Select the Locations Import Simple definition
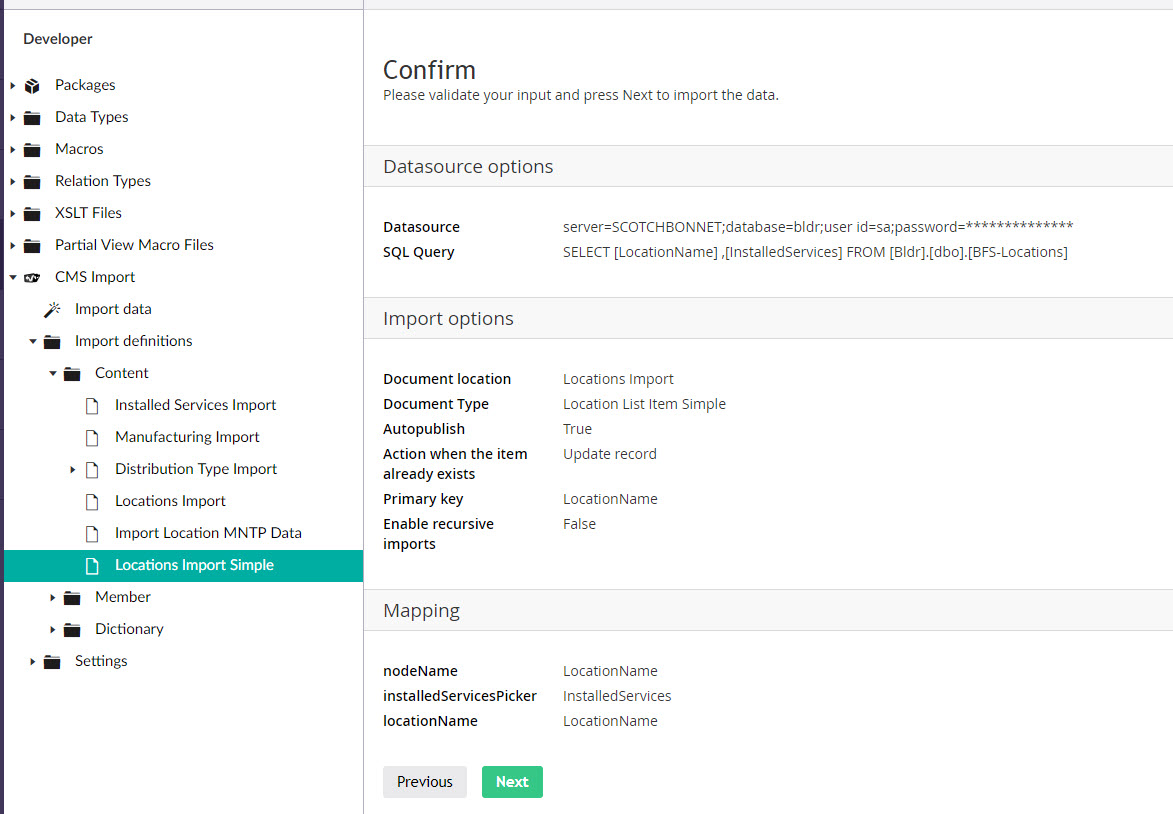1173x814 pixels. click(x=195, y=565)
